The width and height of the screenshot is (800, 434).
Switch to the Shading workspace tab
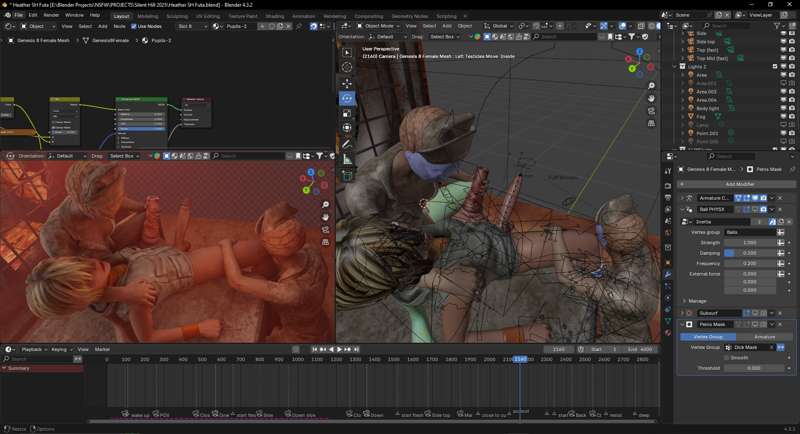point(274,16)
